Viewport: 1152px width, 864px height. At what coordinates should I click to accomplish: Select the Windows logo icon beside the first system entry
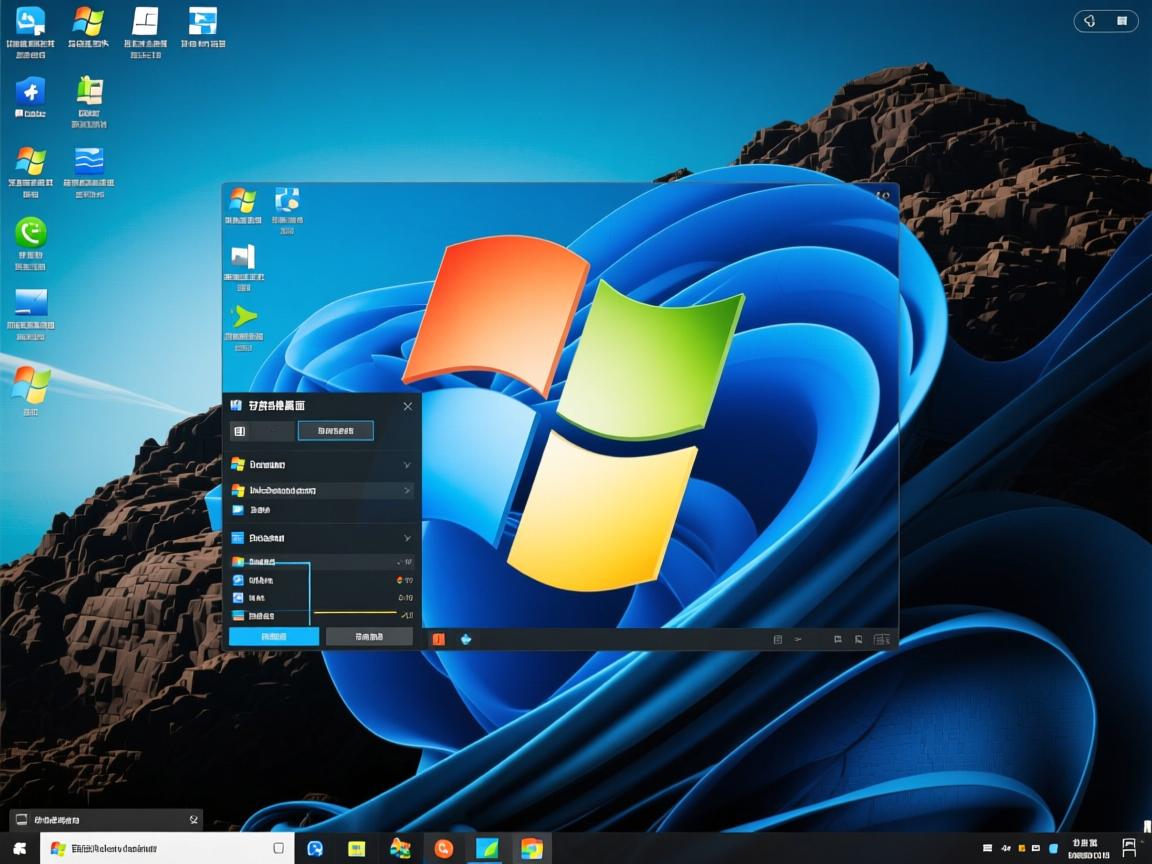click(x=238, y=465)
